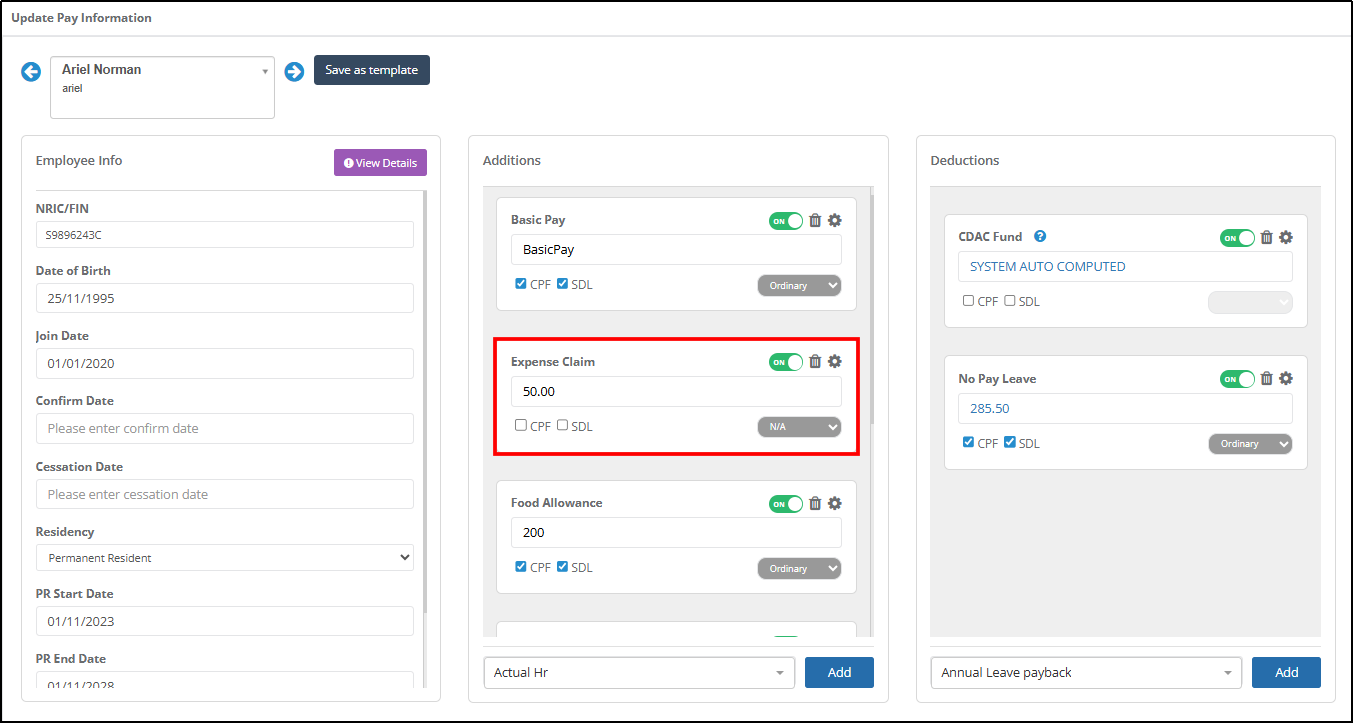Open Expense Claim N/A wage type dropdown
The height and width of the screenshot is (724, 1354).
click(x=799, y=427)
